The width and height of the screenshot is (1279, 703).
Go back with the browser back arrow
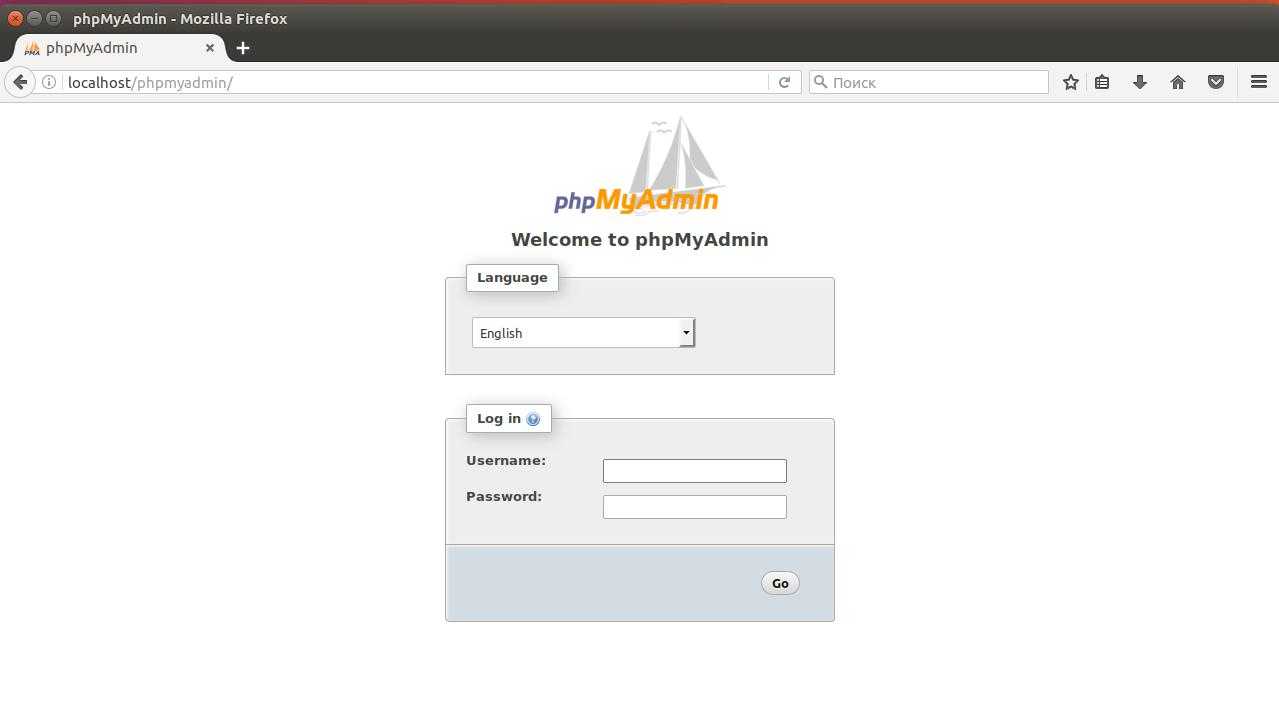point(20,82)
